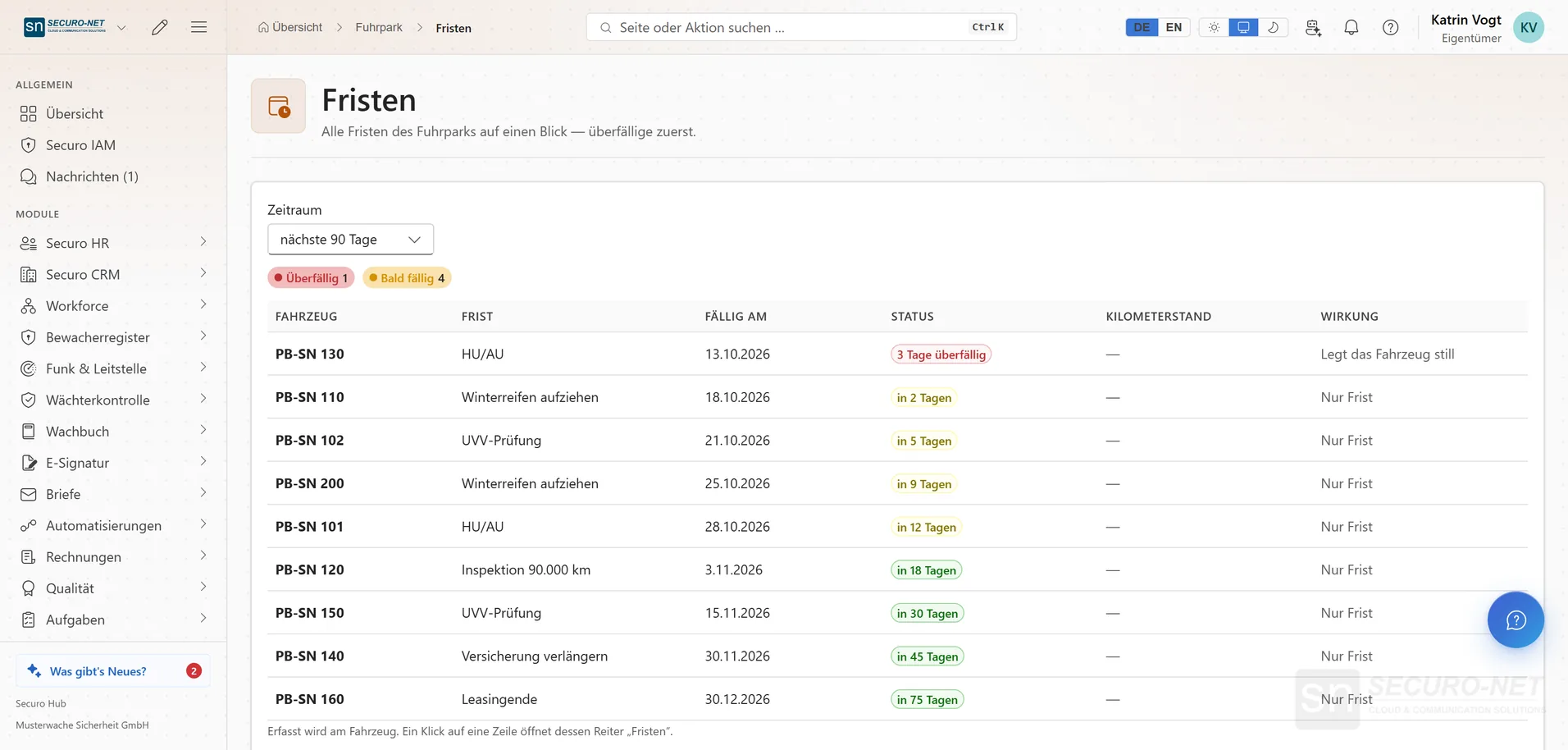
Task: Open the floating blue help chat button
Action: click(1516, 620)
